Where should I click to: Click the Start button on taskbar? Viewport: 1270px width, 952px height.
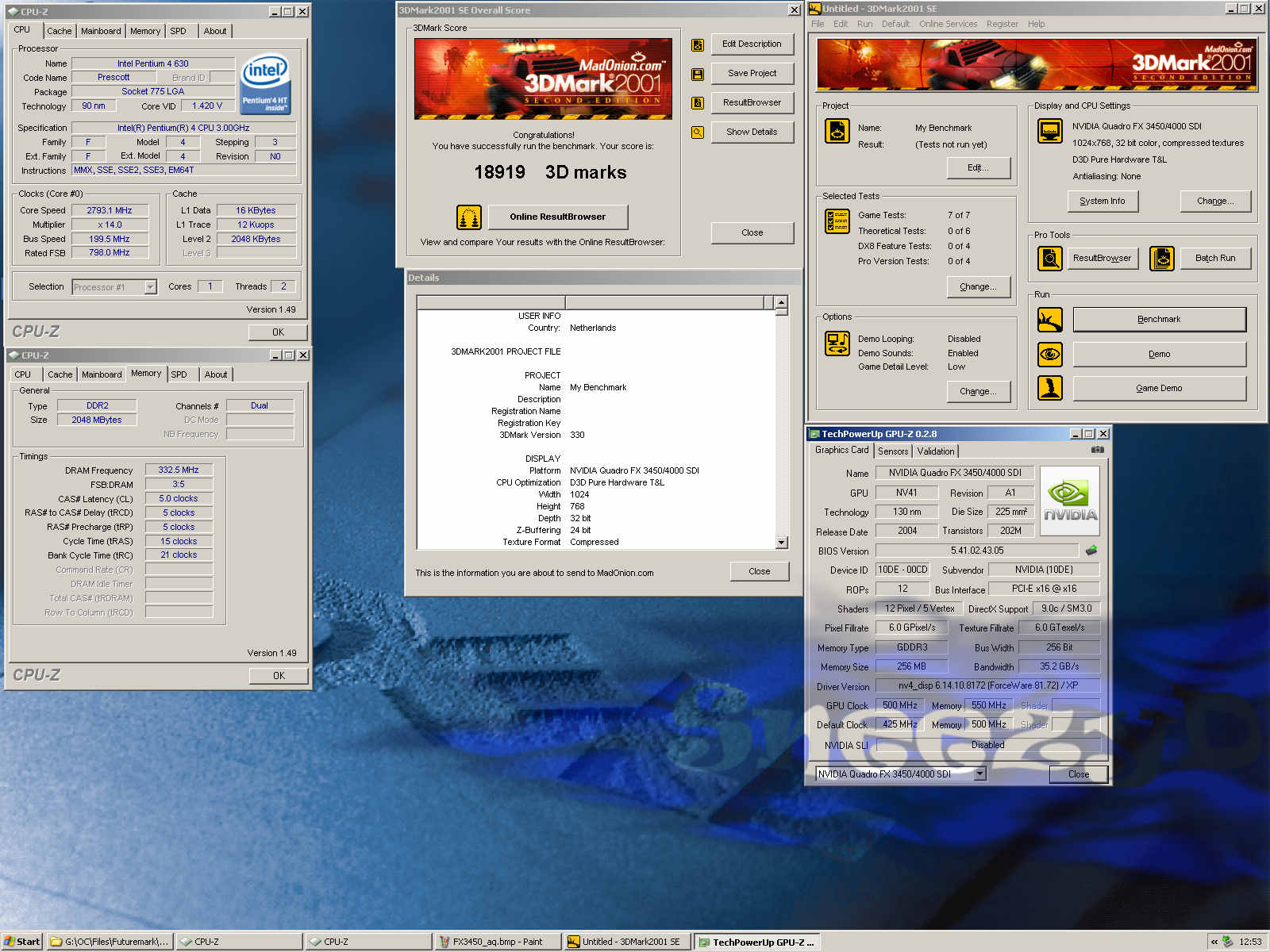[x=22, y=942]
